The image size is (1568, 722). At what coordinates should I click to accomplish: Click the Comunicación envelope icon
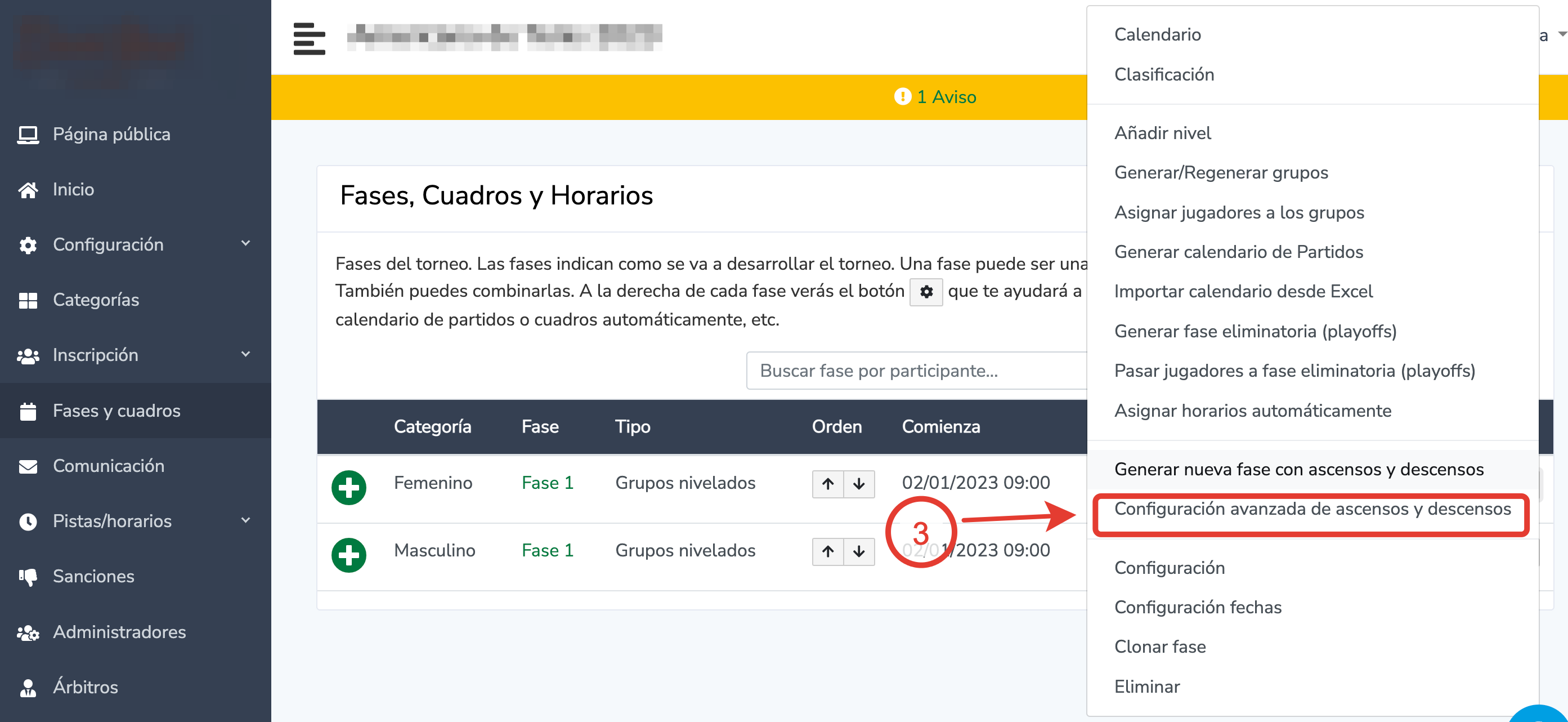[28, 467]
